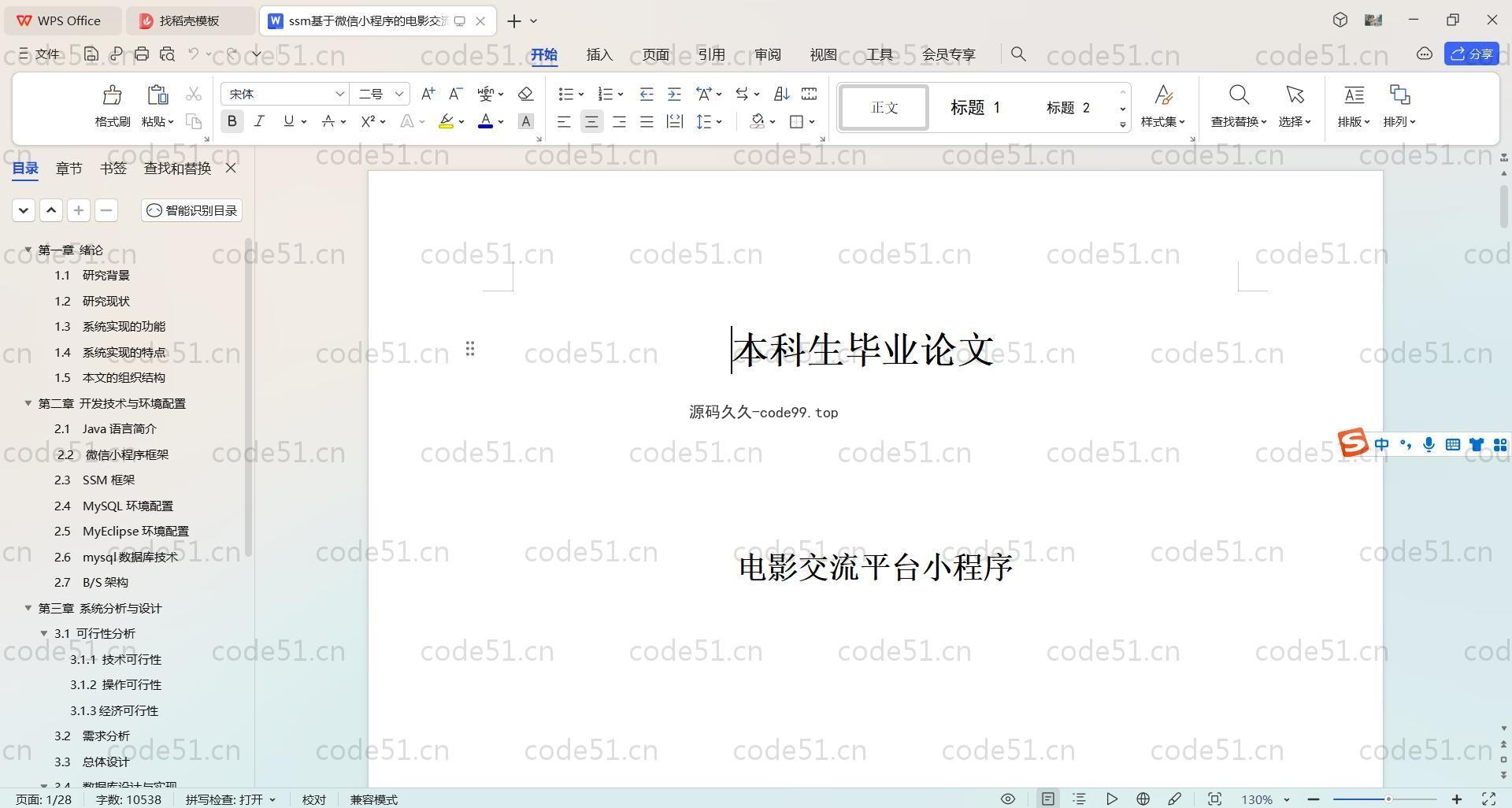Set paragraph alignment to left
Viewport: 1512px width, 808px height.
click(x=564, y=121)
